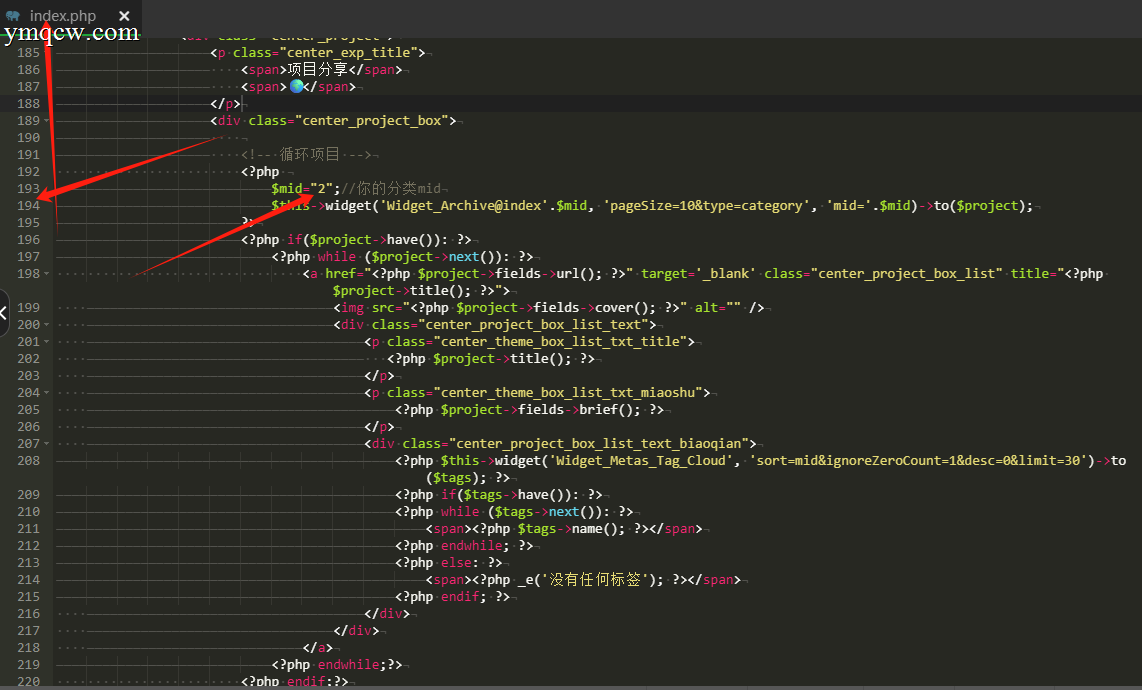The image size is (1142, 690).
Task: Click the Widget_Archive@index string on line 194
Action: point(463,205)
